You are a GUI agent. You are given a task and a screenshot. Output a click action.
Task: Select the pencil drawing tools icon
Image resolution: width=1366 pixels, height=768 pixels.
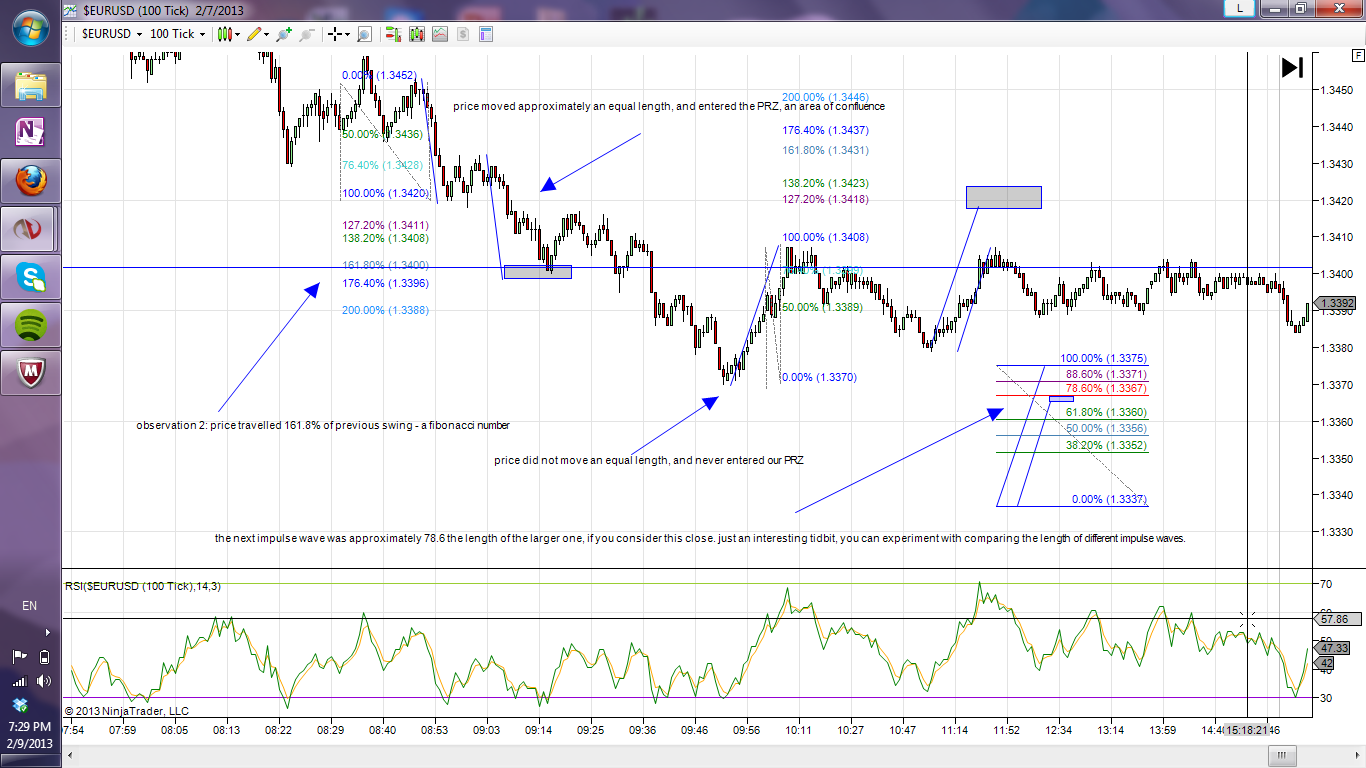click(255, 34)
